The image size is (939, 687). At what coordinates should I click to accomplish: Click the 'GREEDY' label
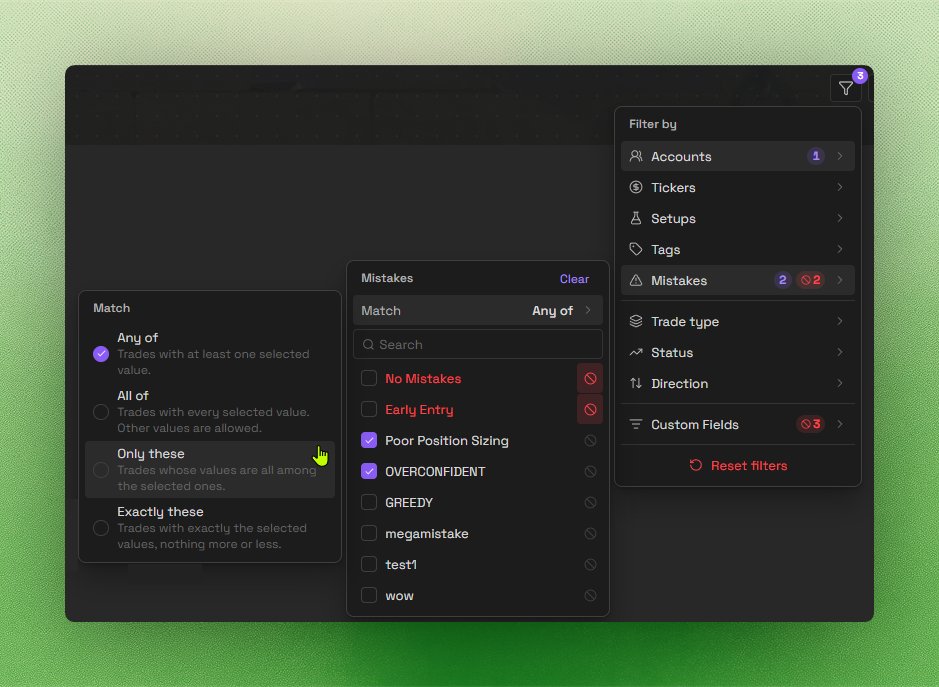coord(409,503)
